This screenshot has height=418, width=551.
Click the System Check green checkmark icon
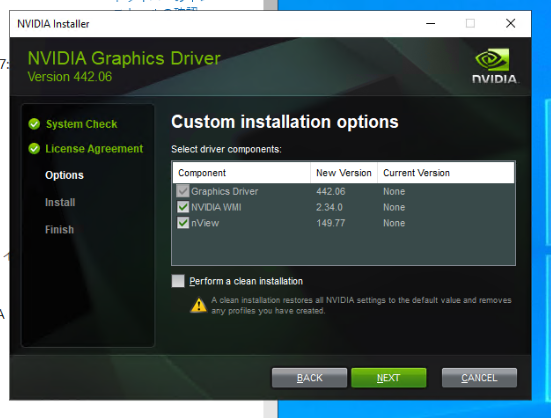[34, 124]
